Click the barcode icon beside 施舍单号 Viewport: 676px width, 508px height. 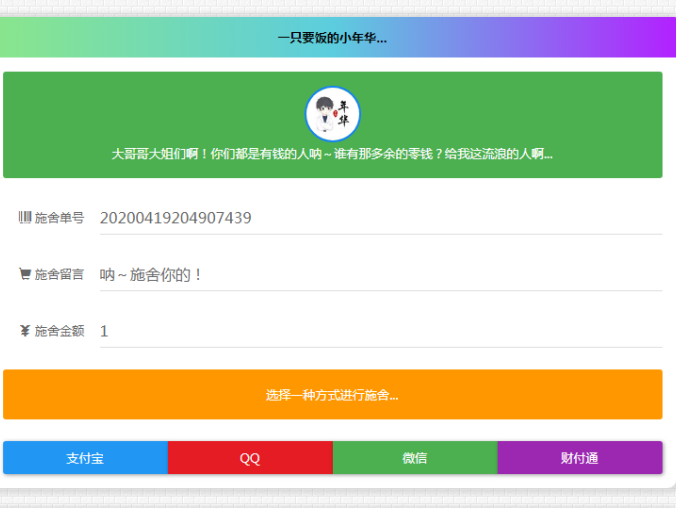(x=25, y=217)
